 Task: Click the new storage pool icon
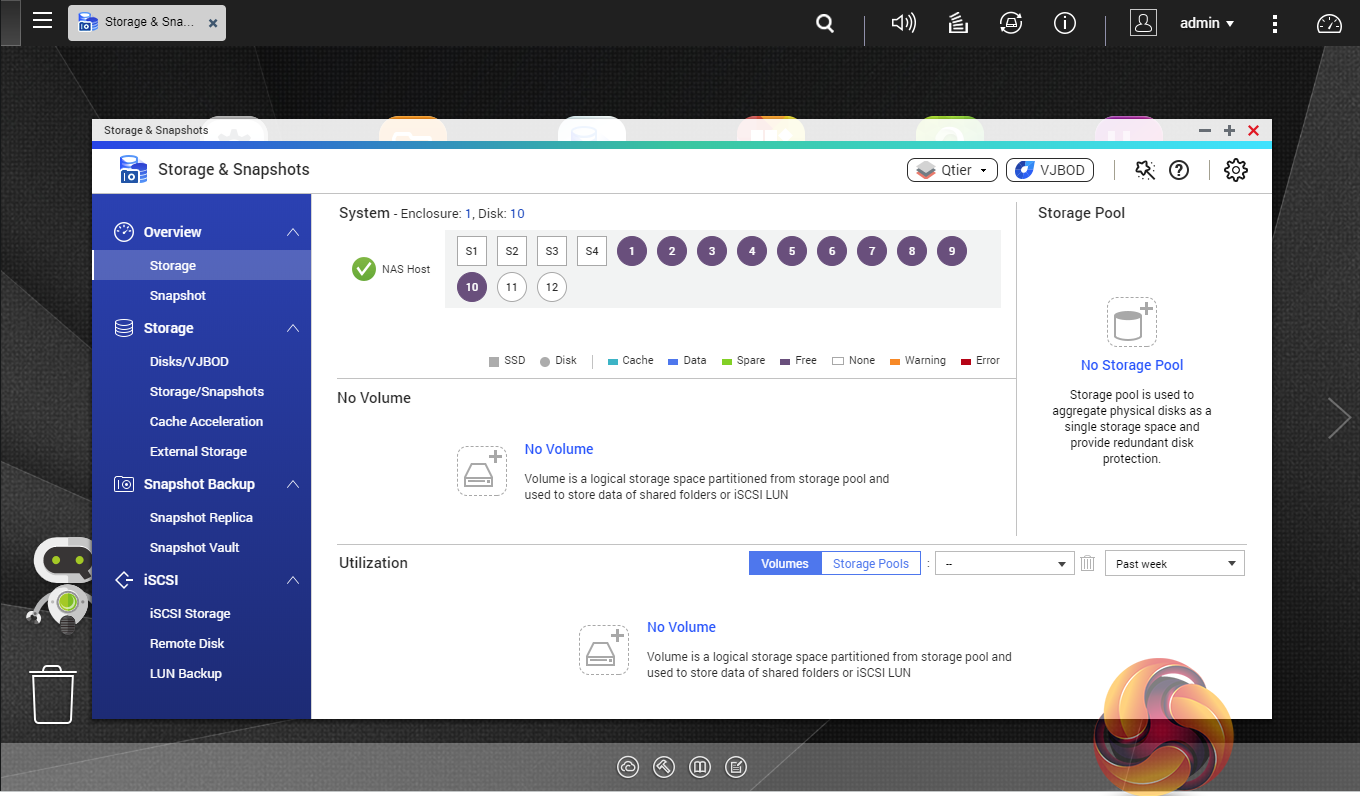pyautogui.click(x=1132, y=322)
